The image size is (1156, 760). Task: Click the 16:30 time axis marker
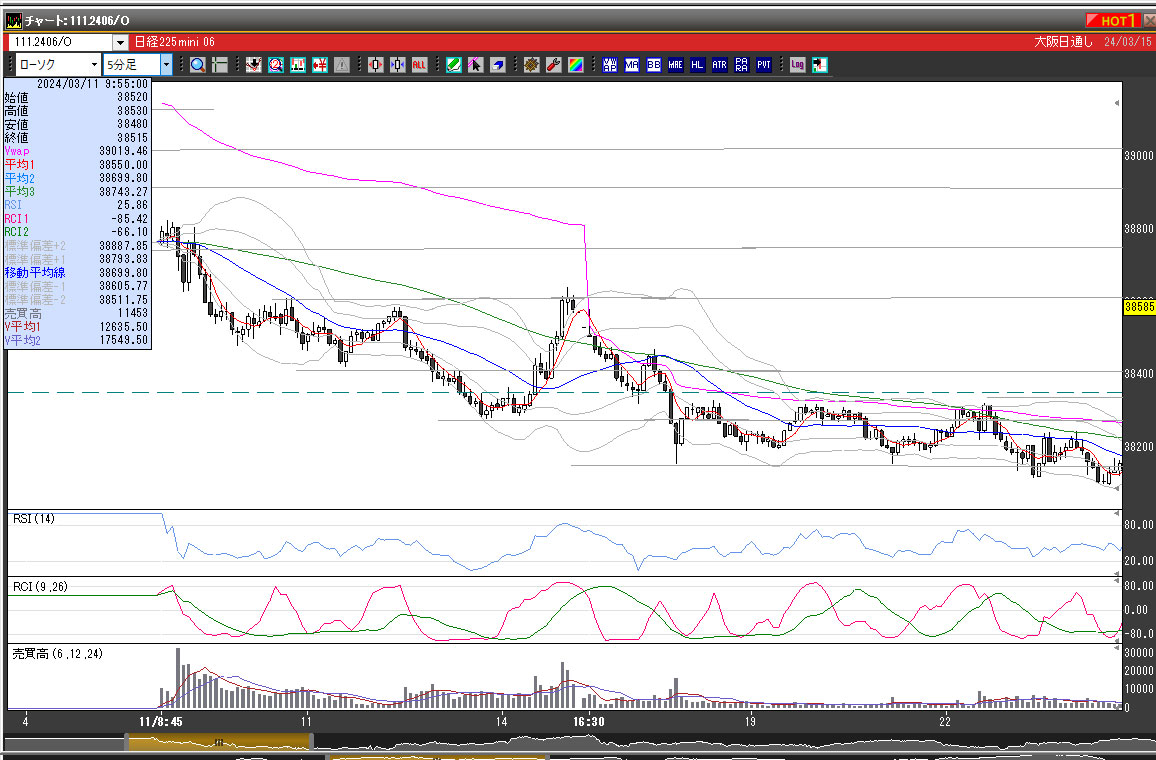588,722
